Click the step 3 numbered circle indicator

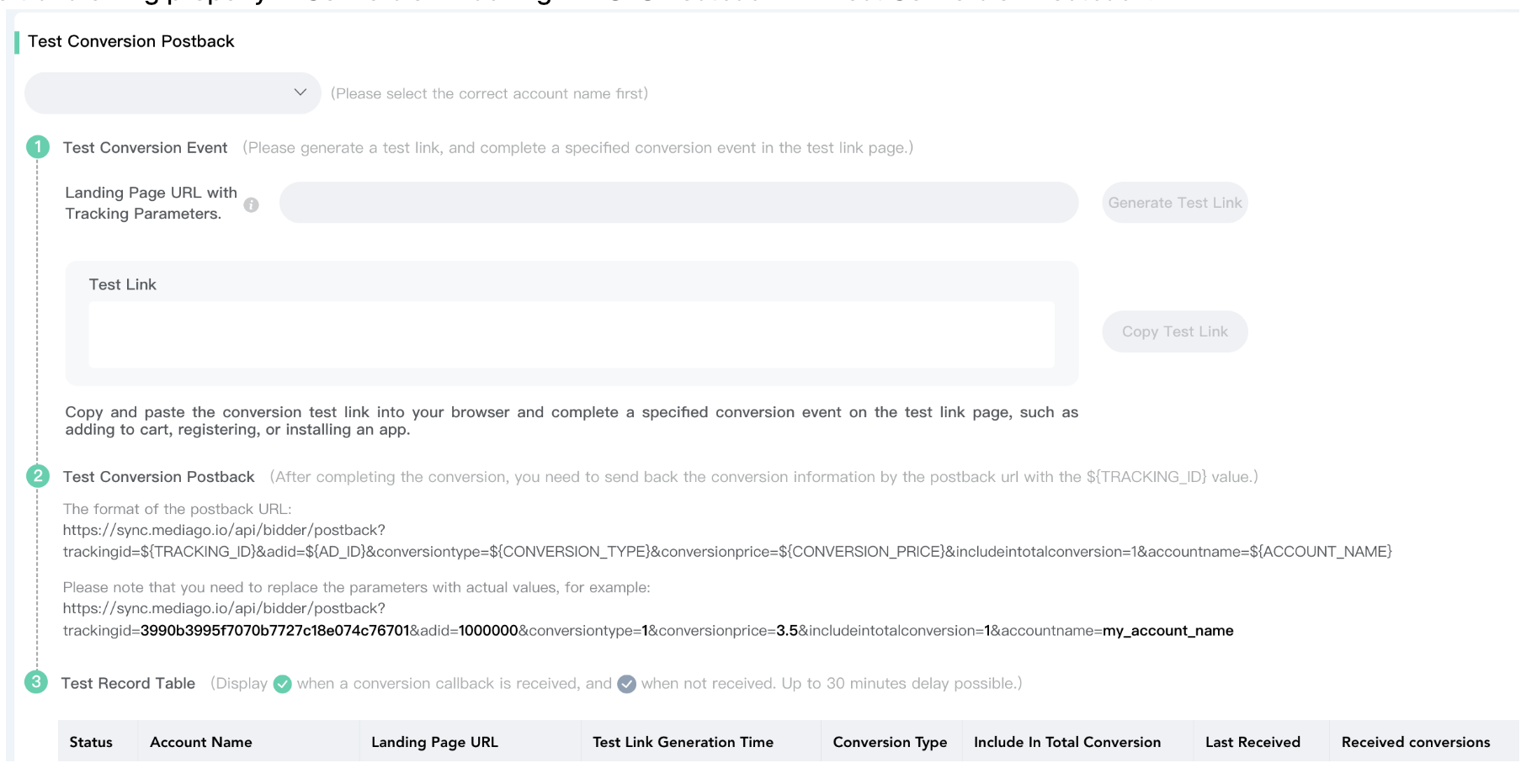[37, 684]
